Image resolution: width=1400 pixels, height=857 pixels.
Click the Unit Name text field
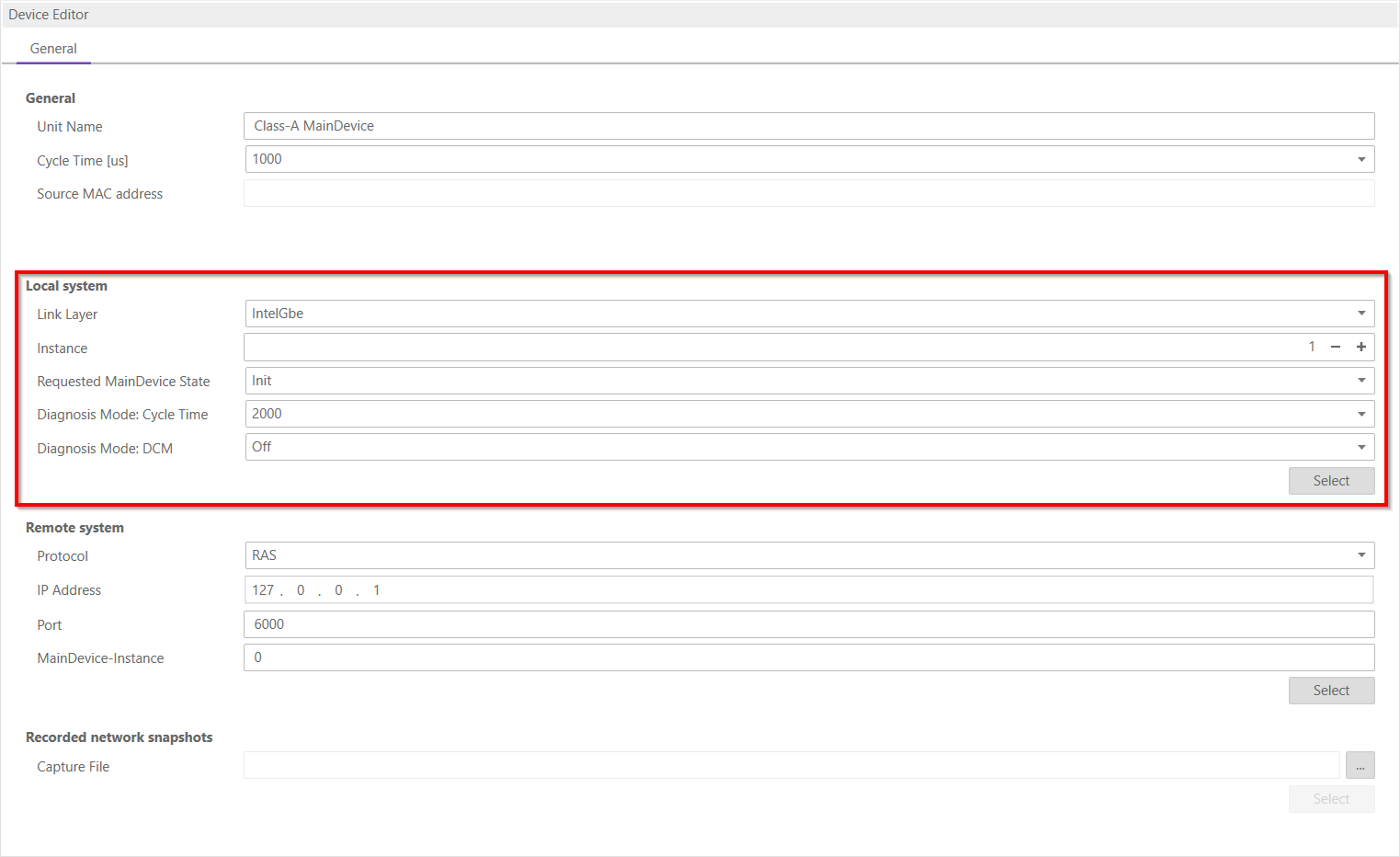click(x=808, y=126)
